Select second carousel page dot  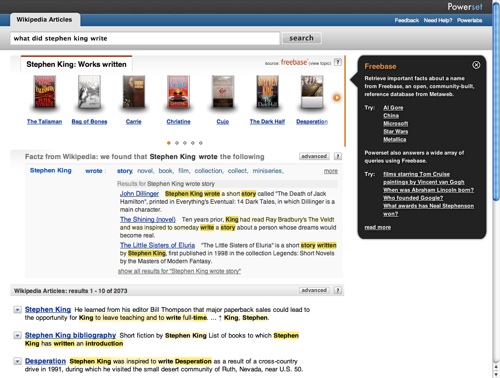click(177, 143)
